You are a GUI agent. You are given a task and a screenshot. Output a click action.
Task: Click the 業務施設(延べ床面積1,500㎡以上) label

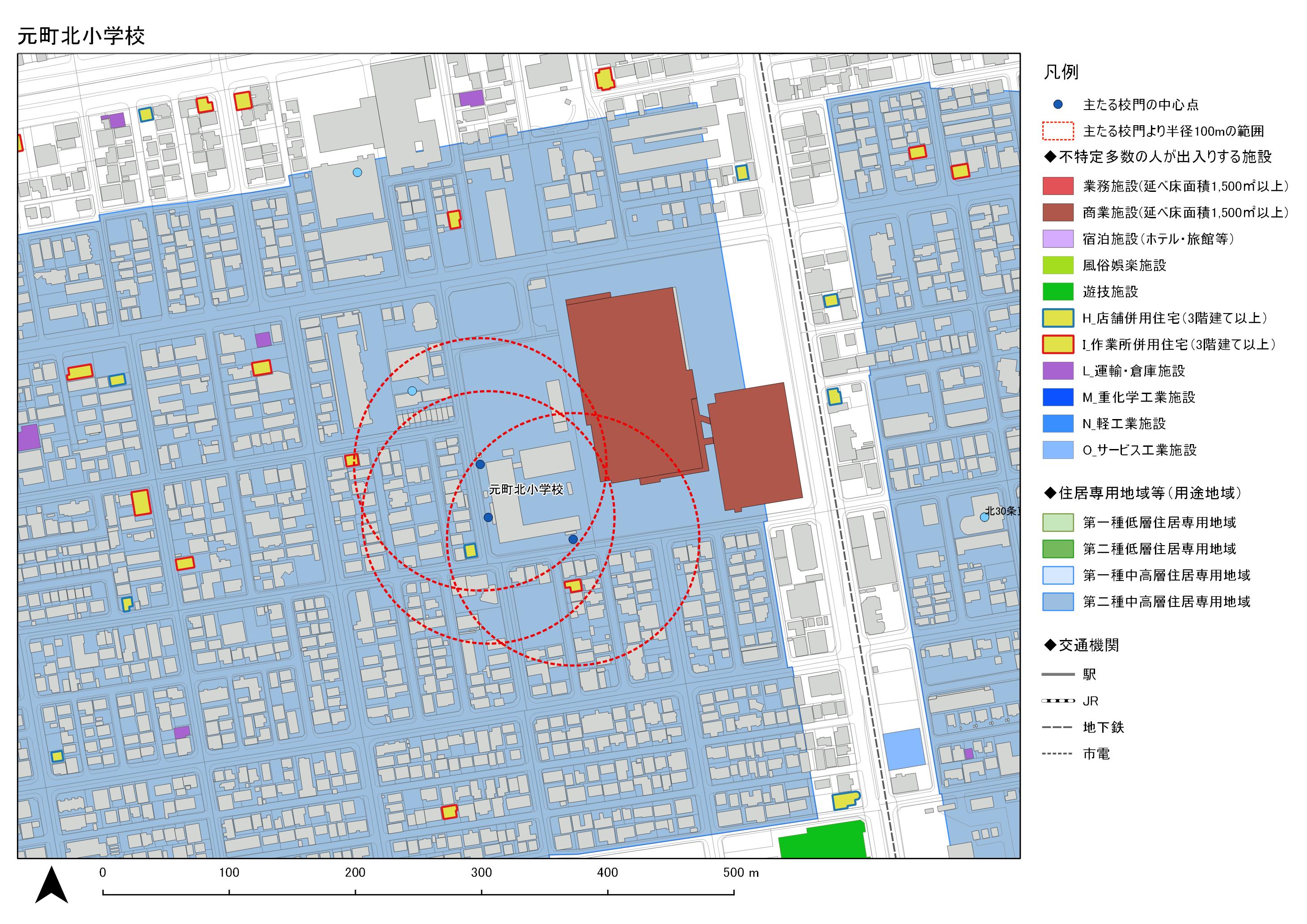point(1185,186)
